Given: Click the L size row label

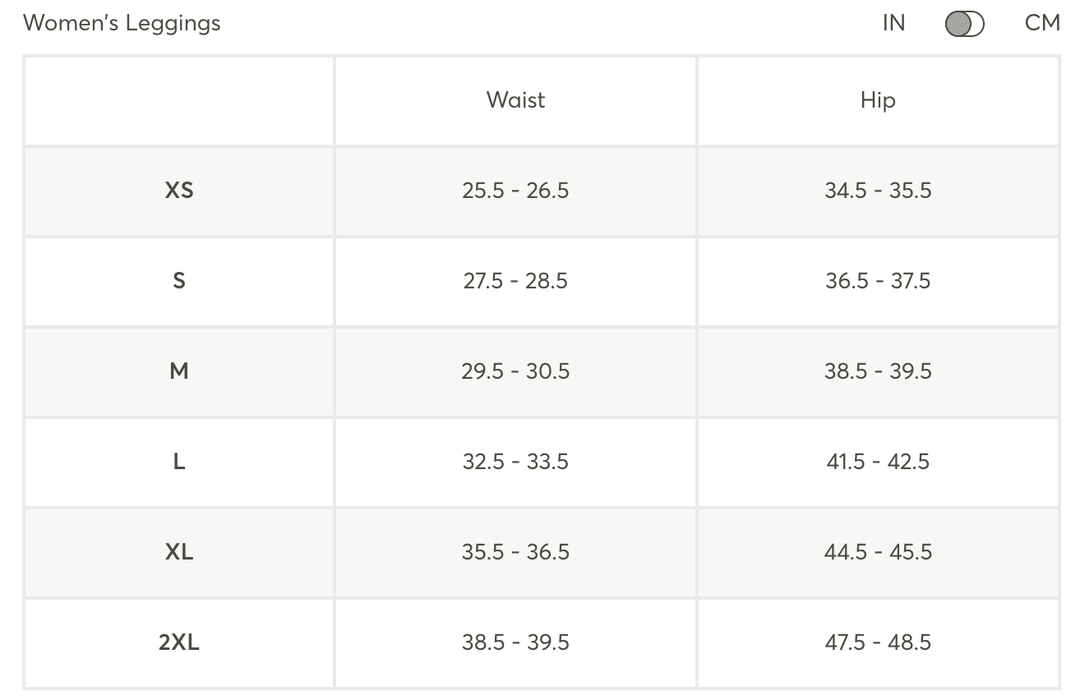Looking at the screenshot, I should [179, 461].
